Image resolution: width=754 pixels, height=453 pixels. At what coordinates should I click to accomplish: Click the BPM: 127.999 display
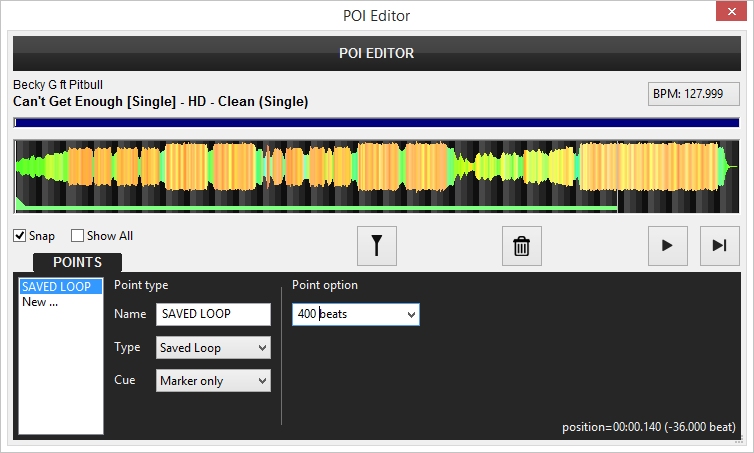(694, 94)
